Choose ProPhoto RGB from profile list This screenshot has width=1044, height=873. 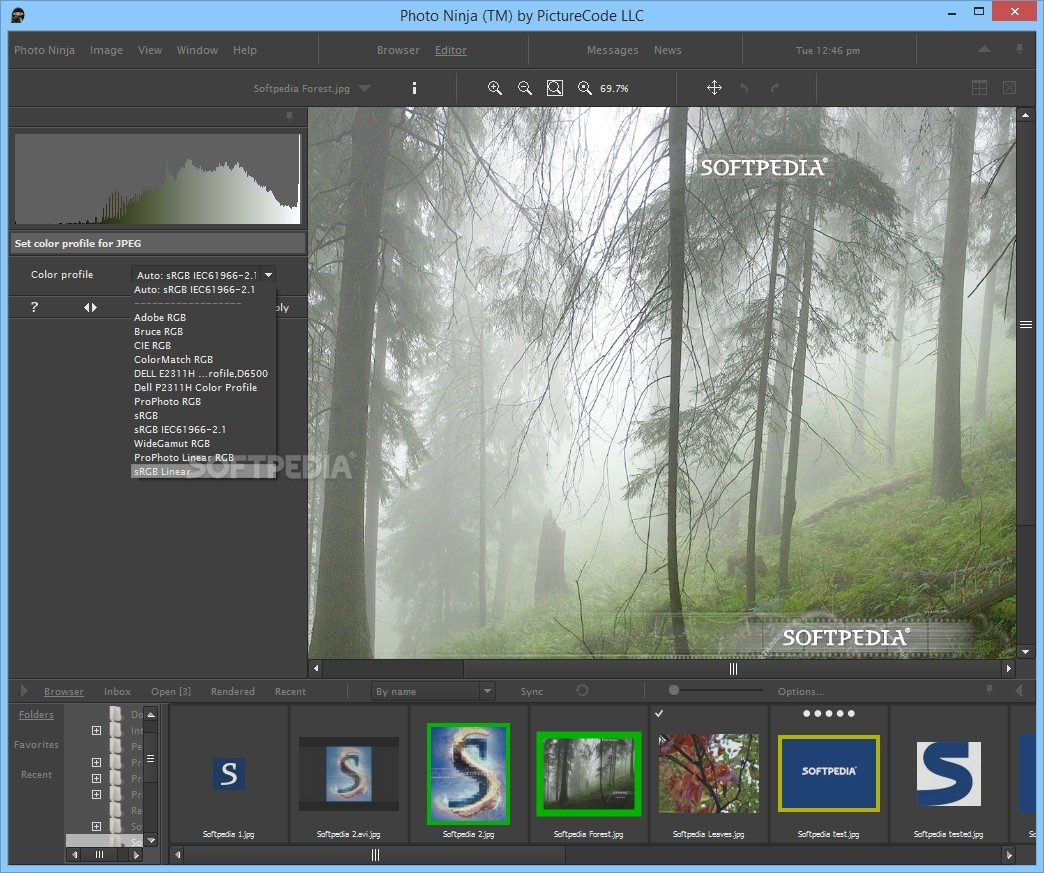point(167,402)
